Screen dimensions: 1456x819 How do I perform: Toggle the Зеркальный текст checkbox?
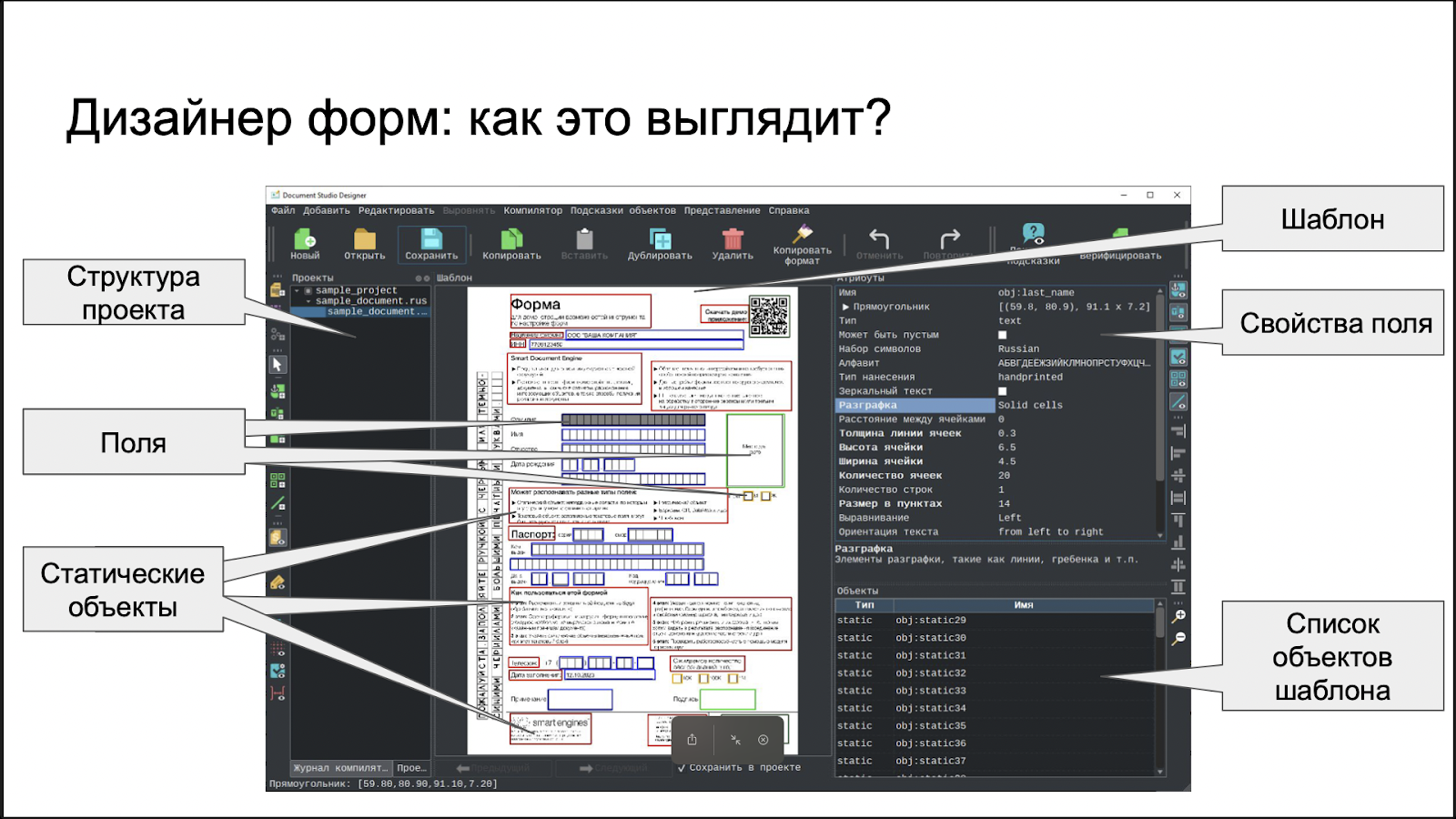[x=1001, y=390]
